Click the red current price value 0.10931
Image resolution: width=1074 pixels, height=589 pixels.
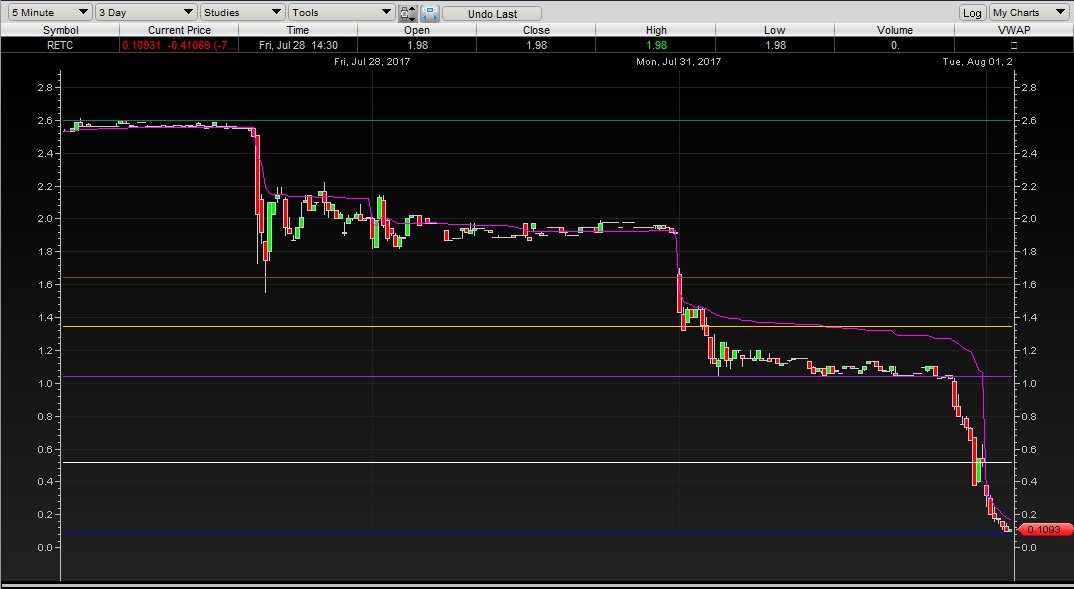[x=142, y=45]
